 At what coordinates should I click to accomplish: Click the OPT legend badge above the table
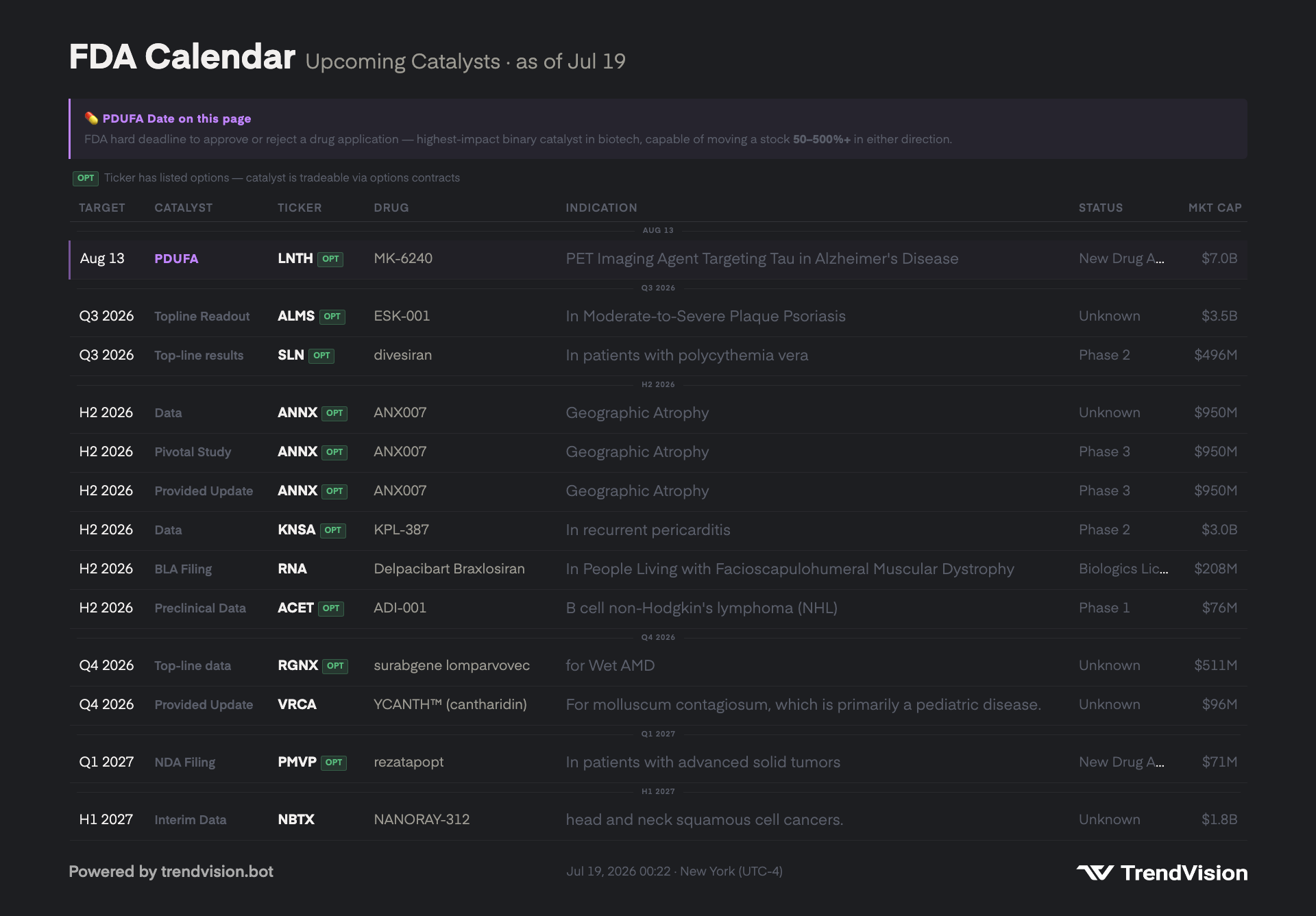click(86, 178)
